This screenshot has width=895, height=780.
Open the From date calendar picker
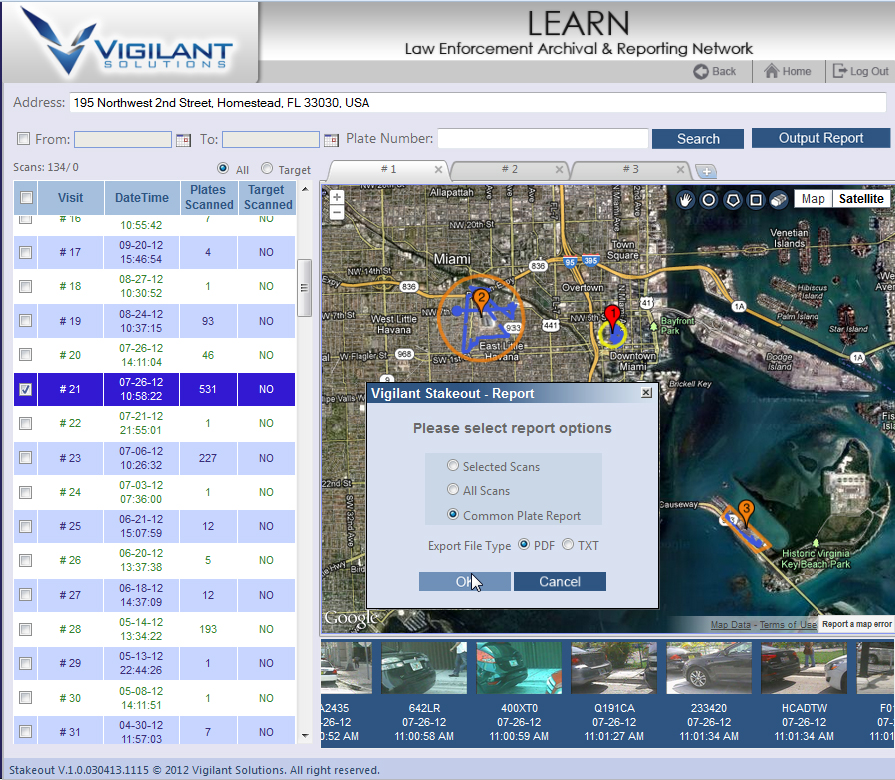tap(184, 139)
